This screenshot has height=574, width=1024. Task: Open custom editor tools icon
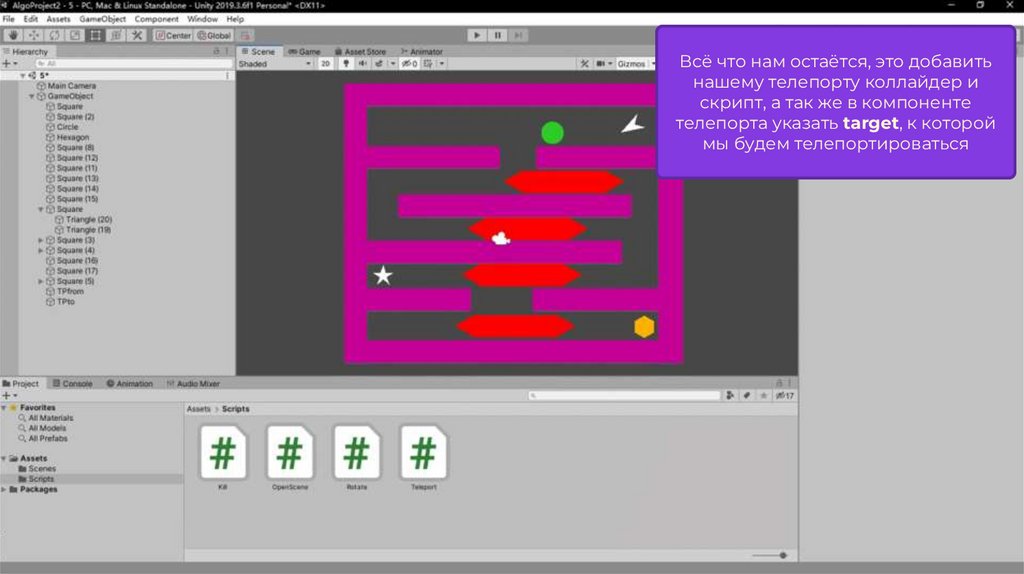(137, 35)
